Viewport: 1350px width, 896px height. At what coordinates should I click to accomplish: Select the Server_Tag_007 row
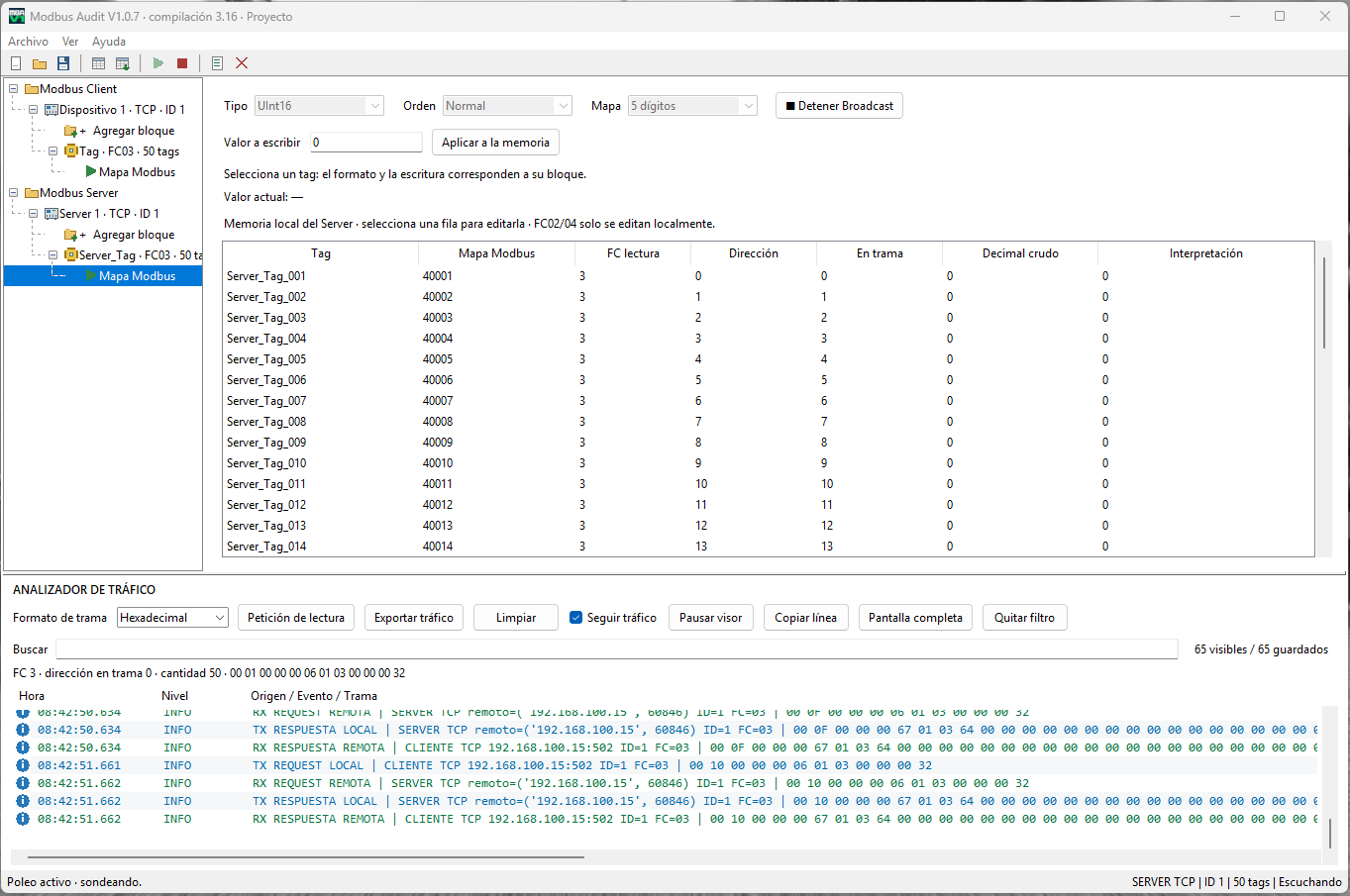[769, 401]
